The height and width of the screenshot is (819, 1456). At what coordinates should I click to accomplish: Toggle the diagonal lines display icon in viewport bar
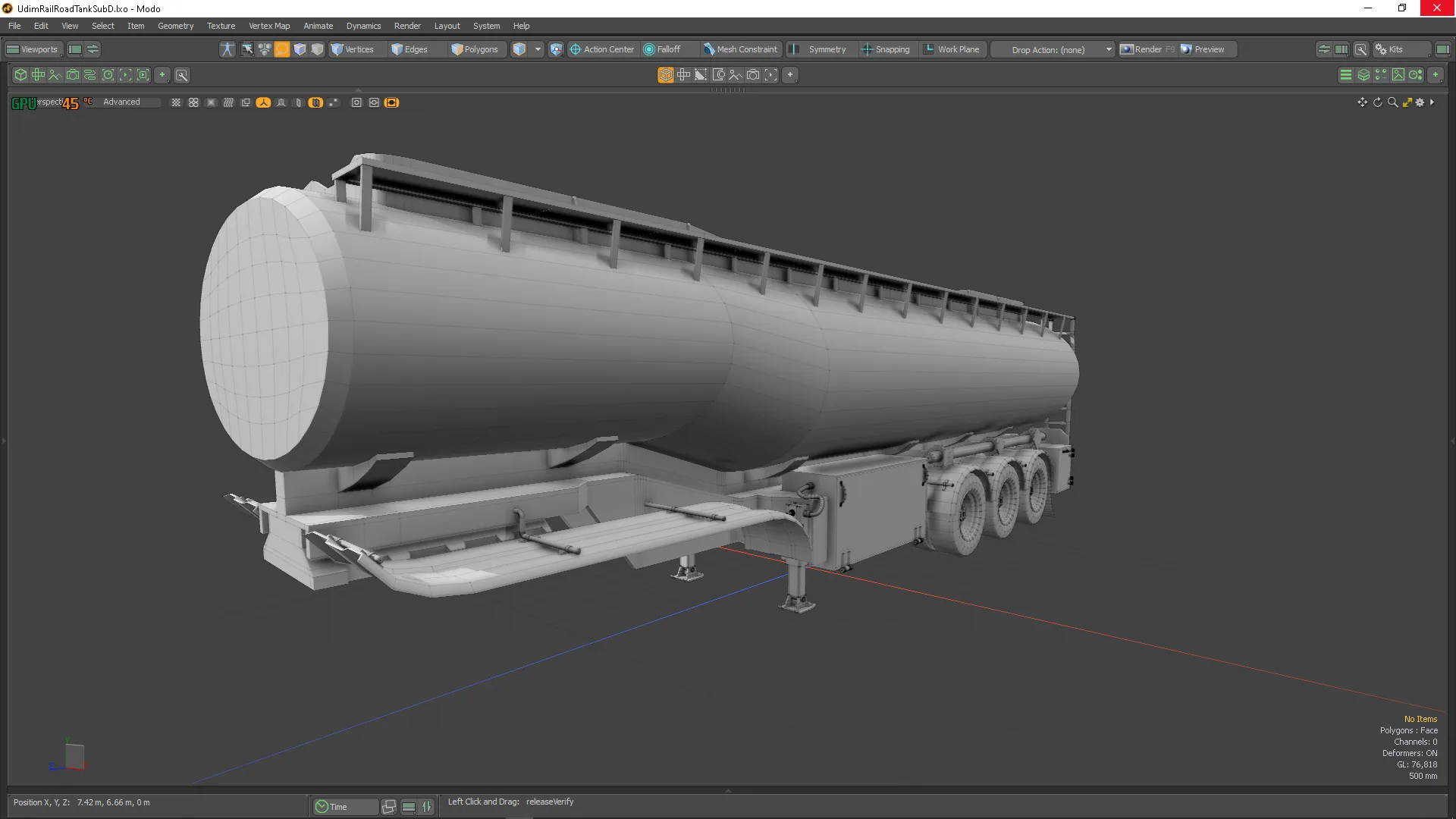(228, 102)
